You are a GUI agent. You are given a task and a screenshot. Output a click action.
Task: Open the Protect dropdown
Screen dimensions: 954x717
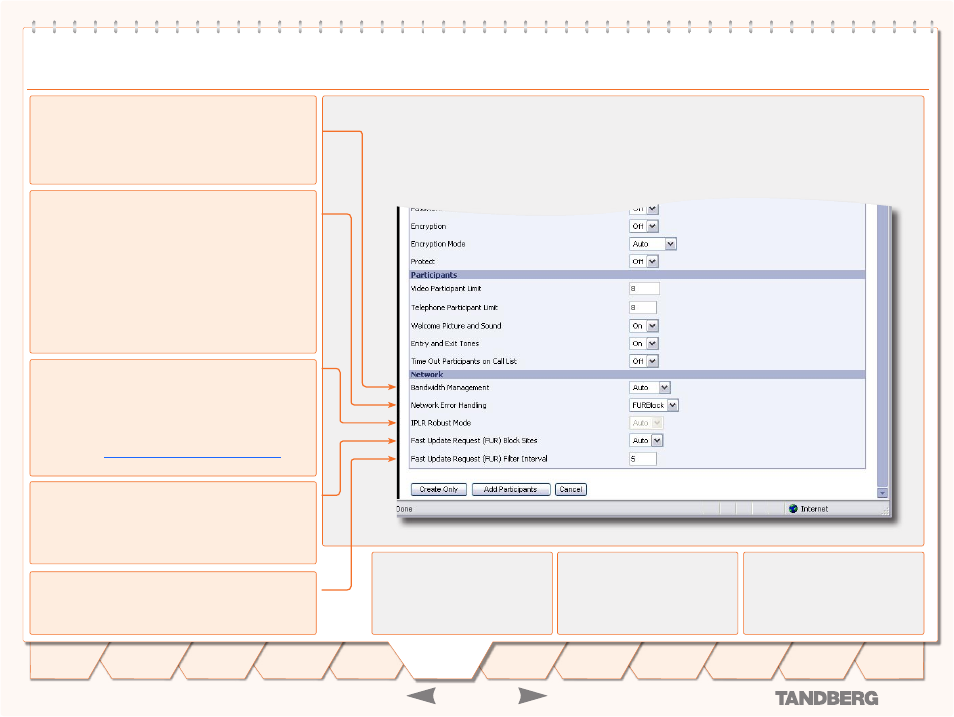click(x=644, y=262)
